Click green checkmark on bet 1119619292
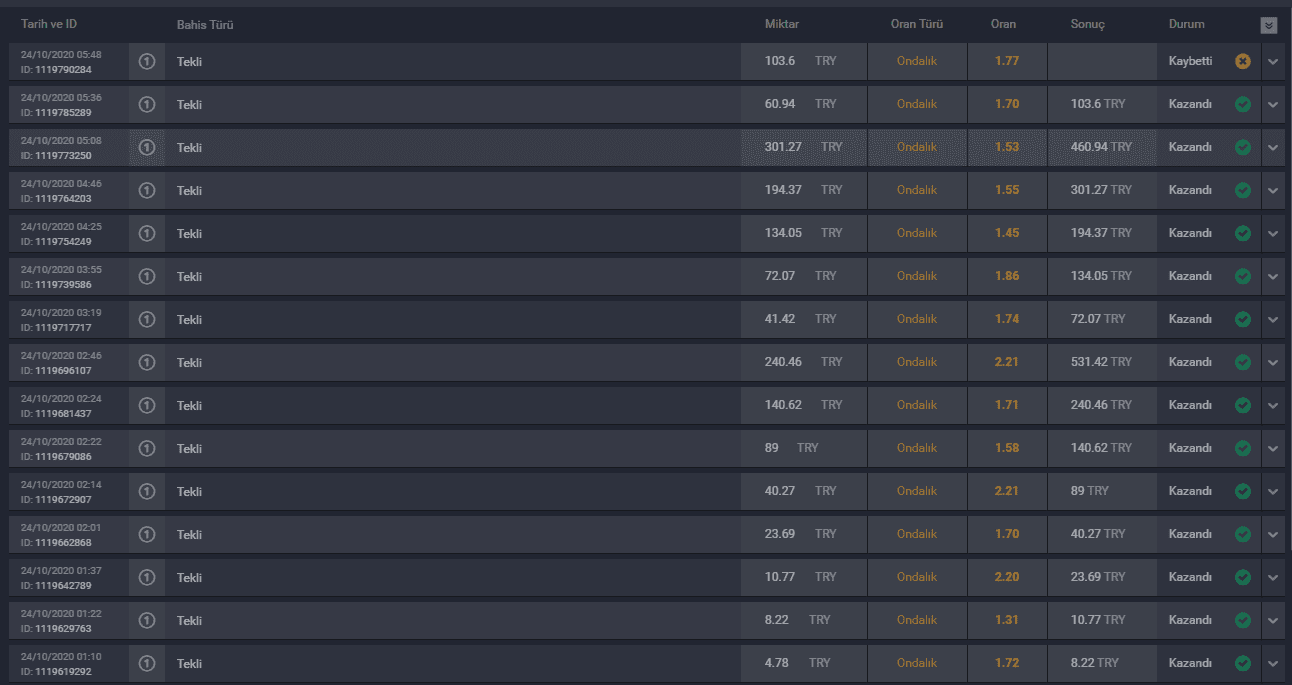 1243,663
